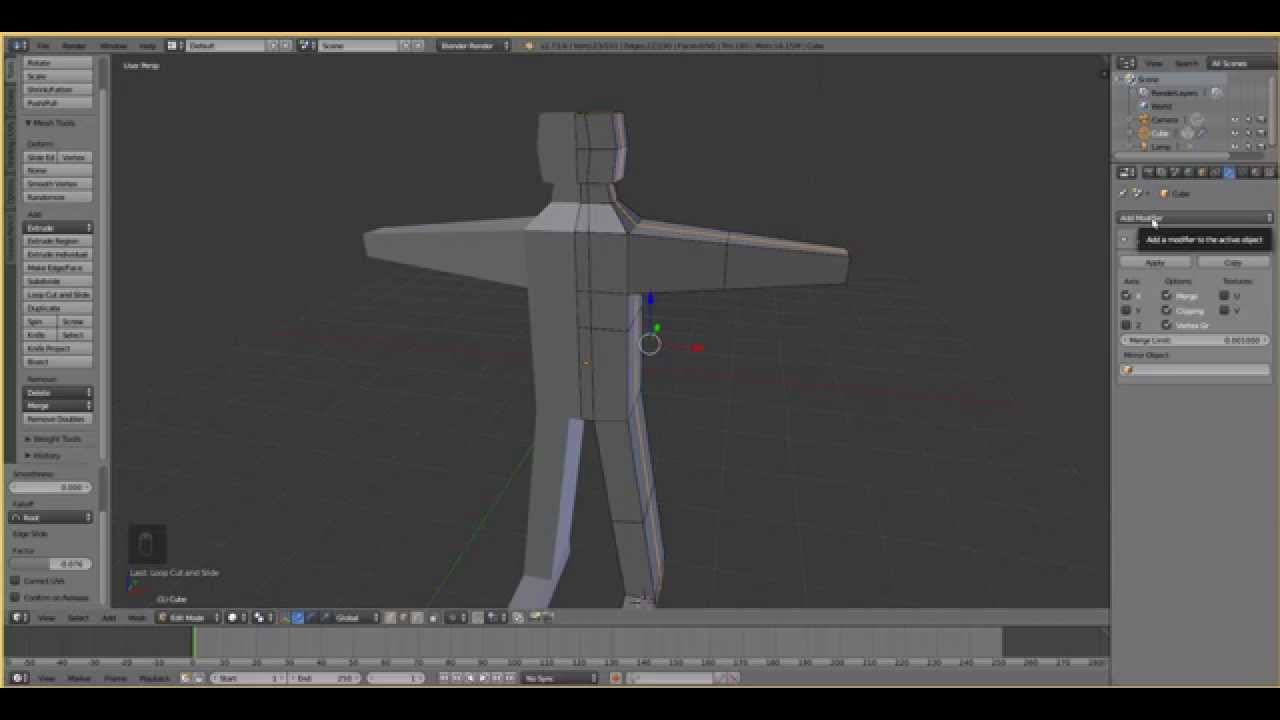Open the No Sync playback dropdown
The image size is (1280, 720).
(560, 678)
